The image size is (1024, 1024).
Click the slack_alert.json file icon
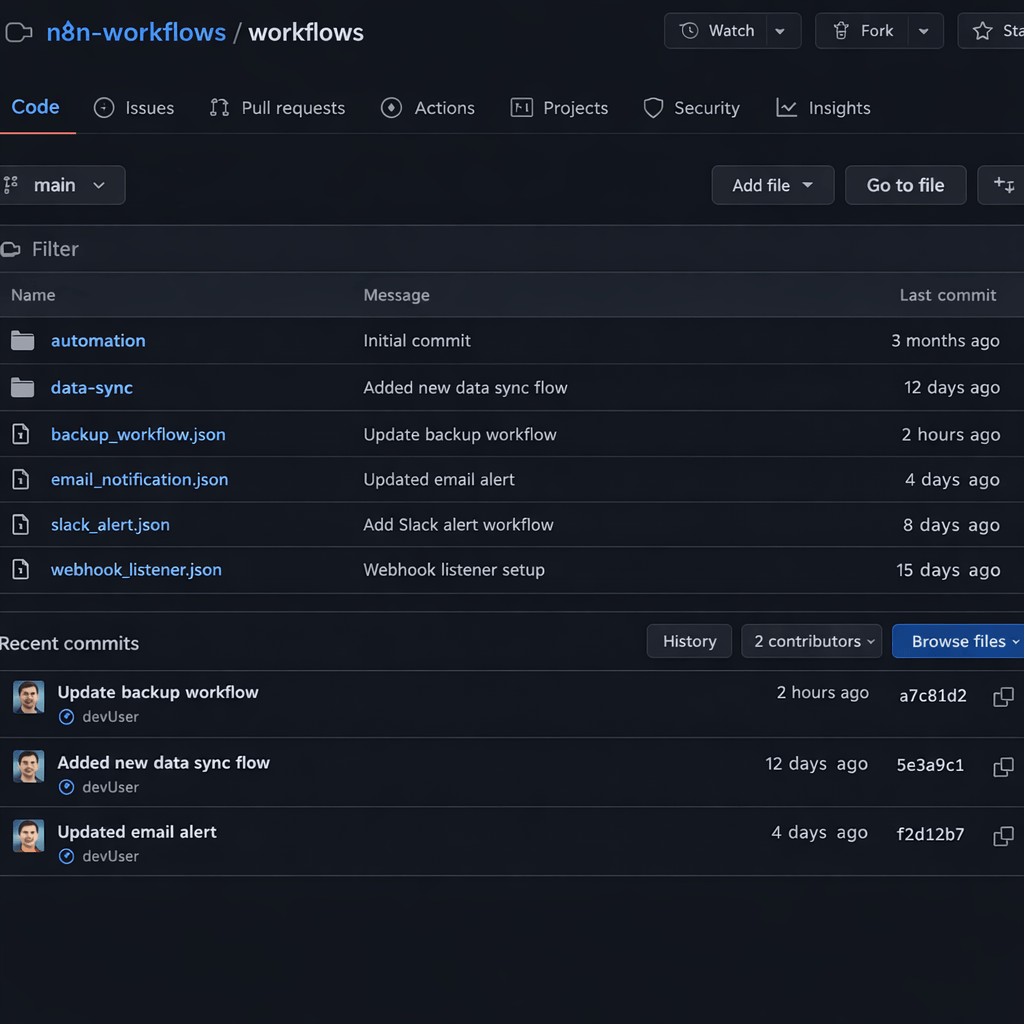point(21,524)
